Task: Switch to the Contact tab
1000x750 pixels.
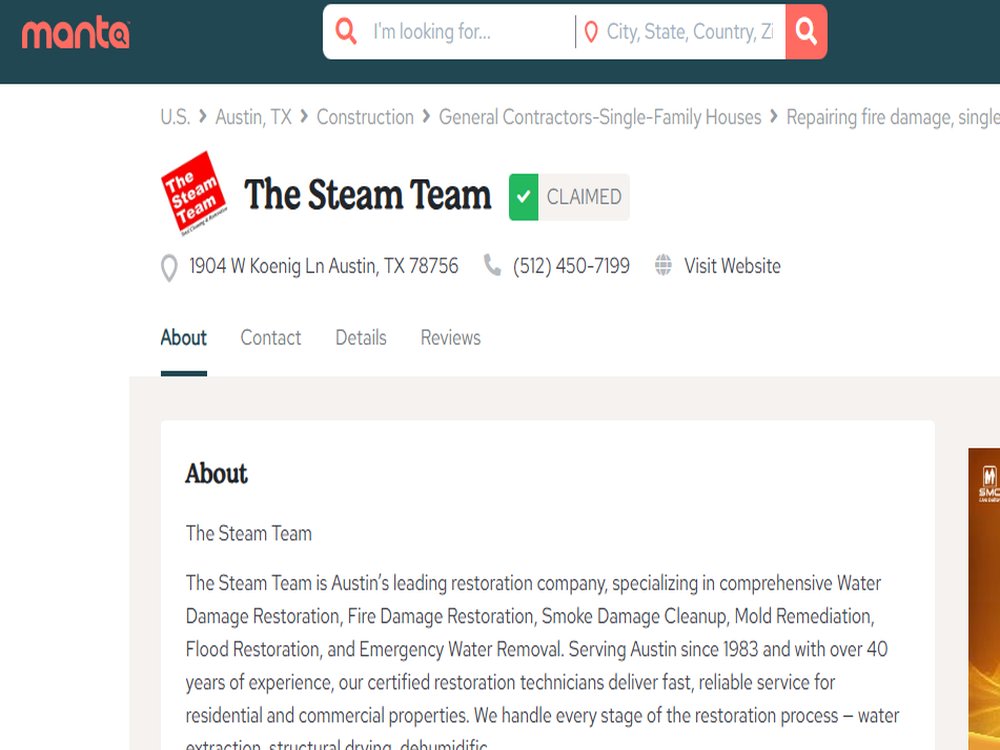Action: 270,337
